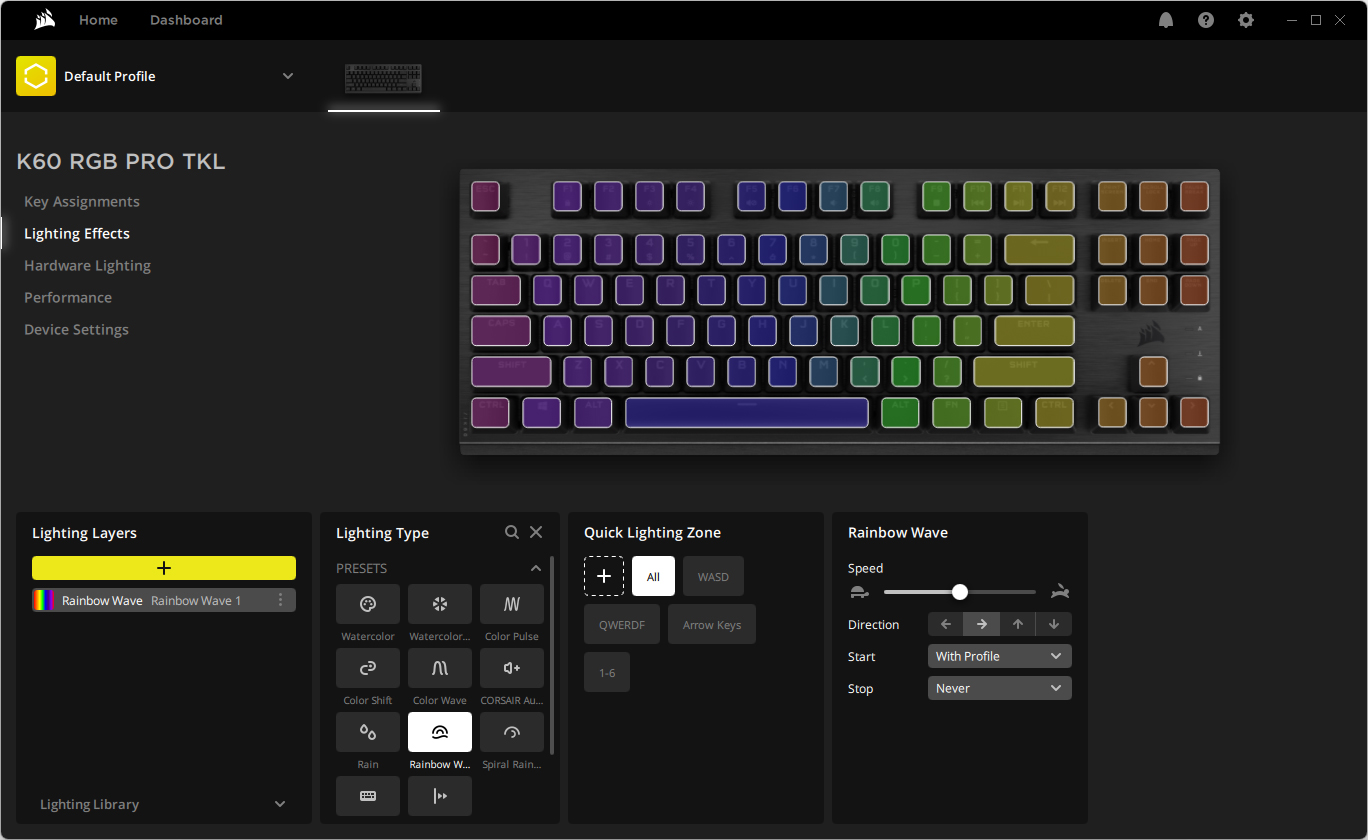Select the TAB key on the keyboard
Image resolution: width=1368 pixels, height=840 pixels.
point(497,290)
